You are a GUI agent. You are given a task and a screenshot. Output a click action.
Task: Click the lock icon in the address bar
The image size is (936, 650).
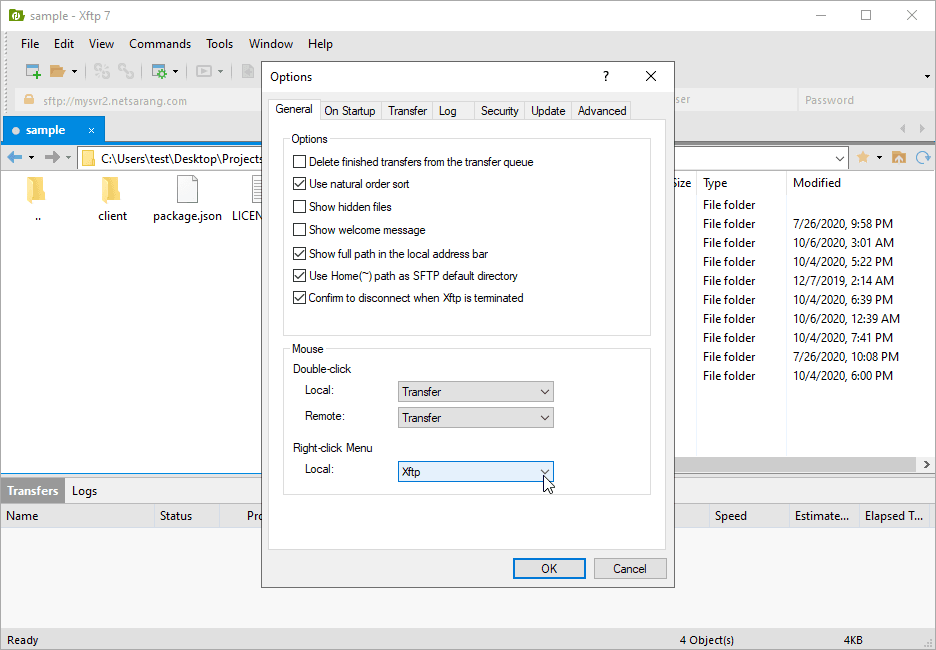click(29, 100)
